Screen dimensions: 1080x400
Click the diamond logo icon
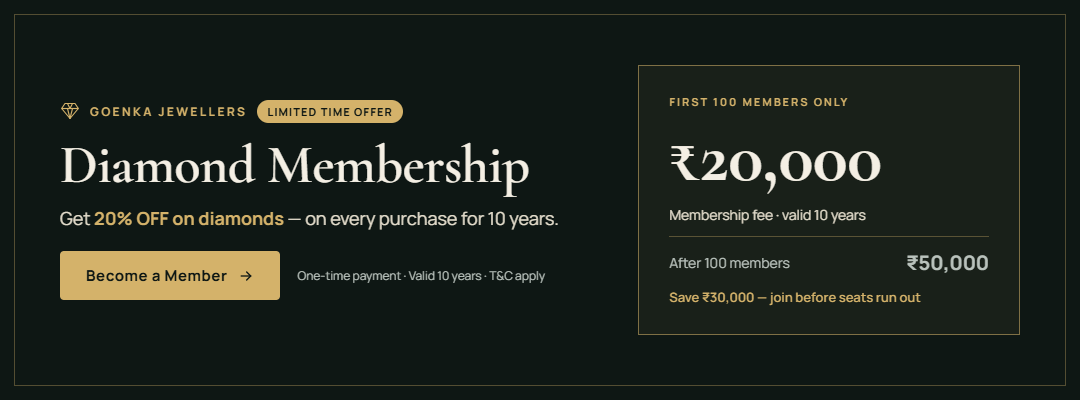coord(70,111)
